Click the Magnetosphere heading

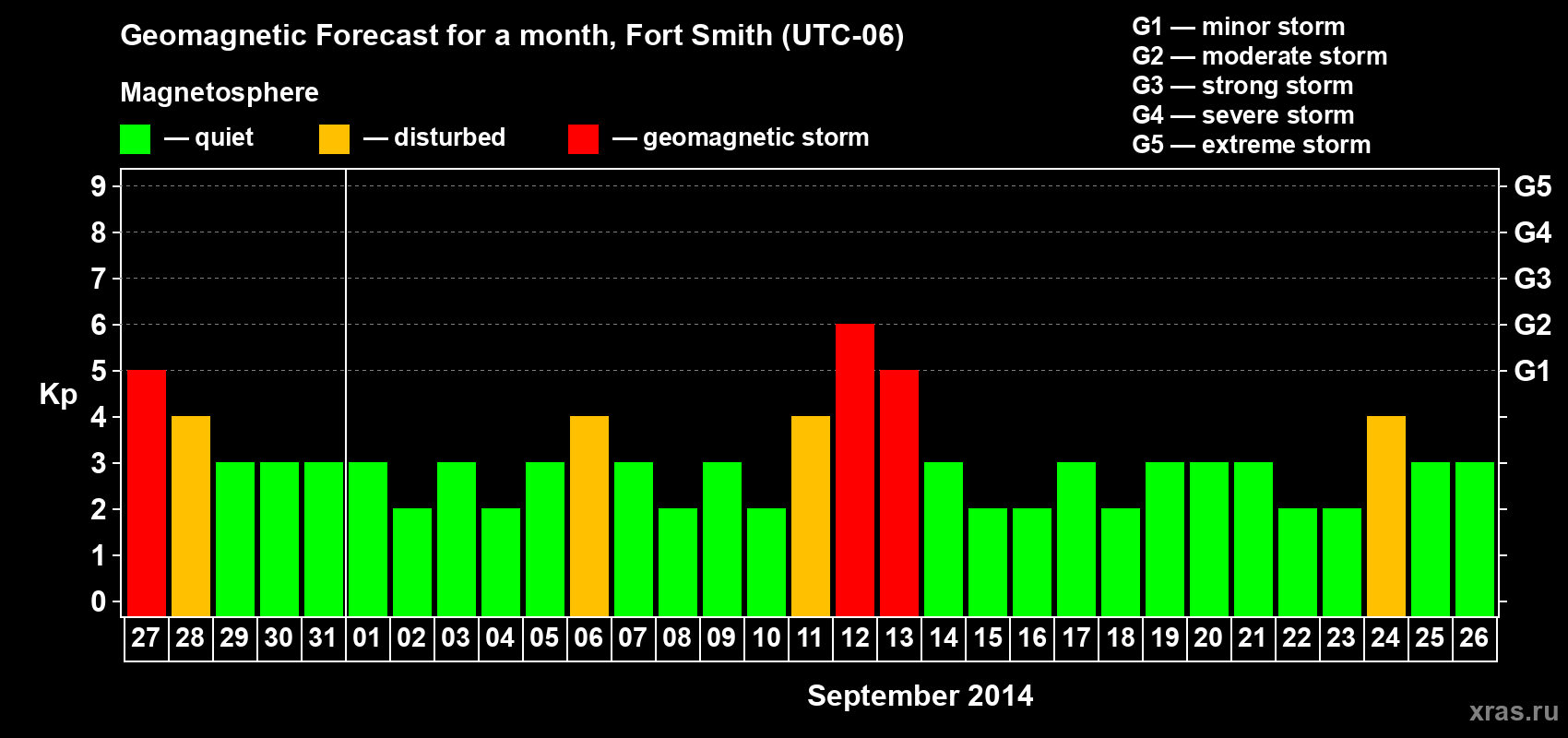click(x=220, y=93)
